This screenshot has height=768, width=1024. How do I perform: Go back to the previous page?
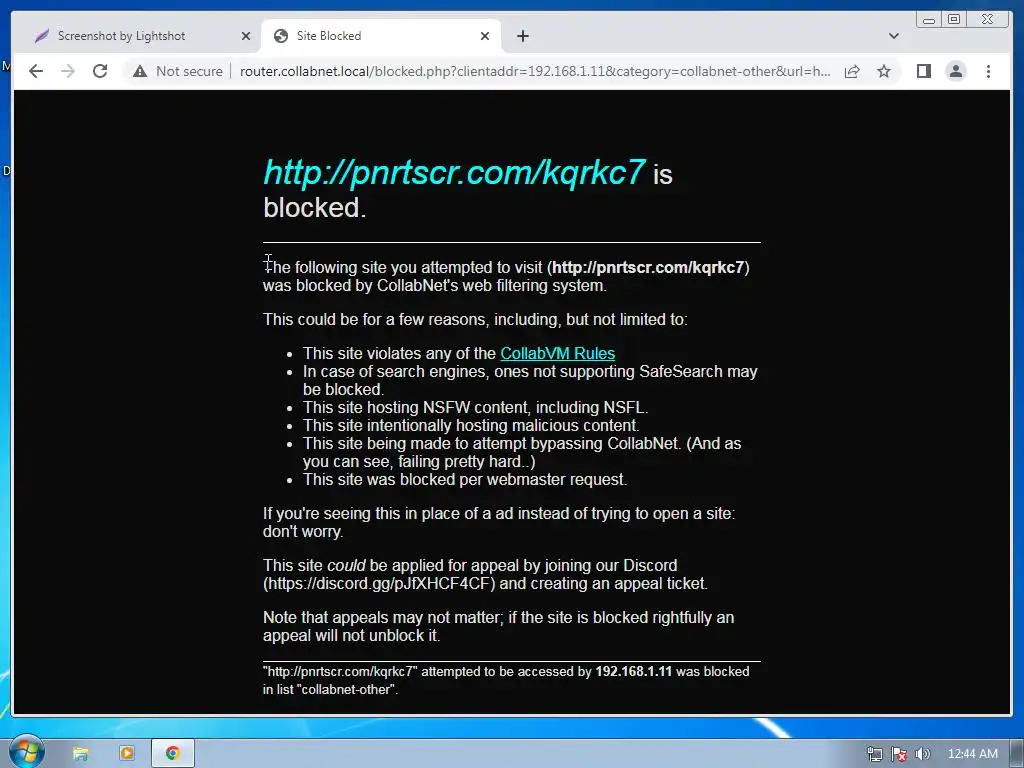click(x=36, y=71)
